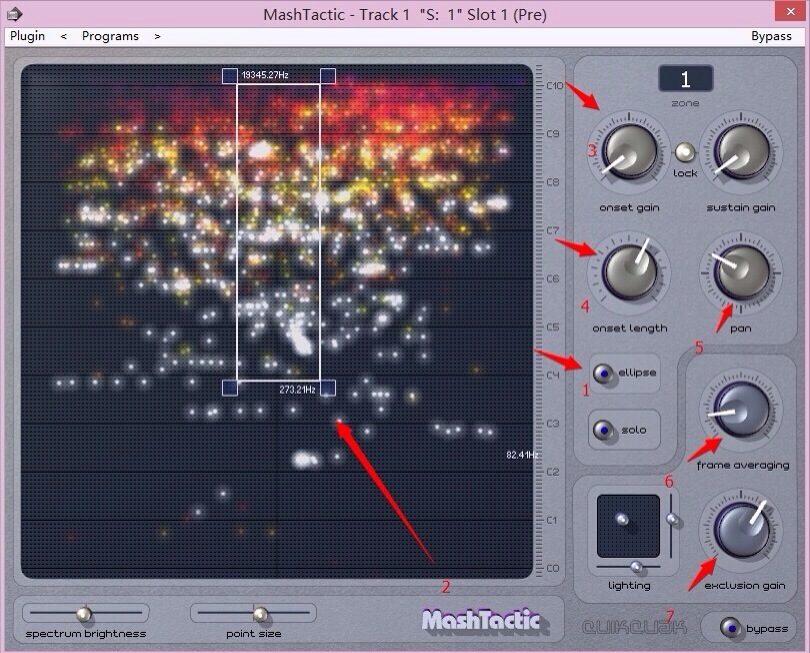Viewport: 810px width, 653px height.
Task: Click the zone number display
Action: (x=686, y=79)
